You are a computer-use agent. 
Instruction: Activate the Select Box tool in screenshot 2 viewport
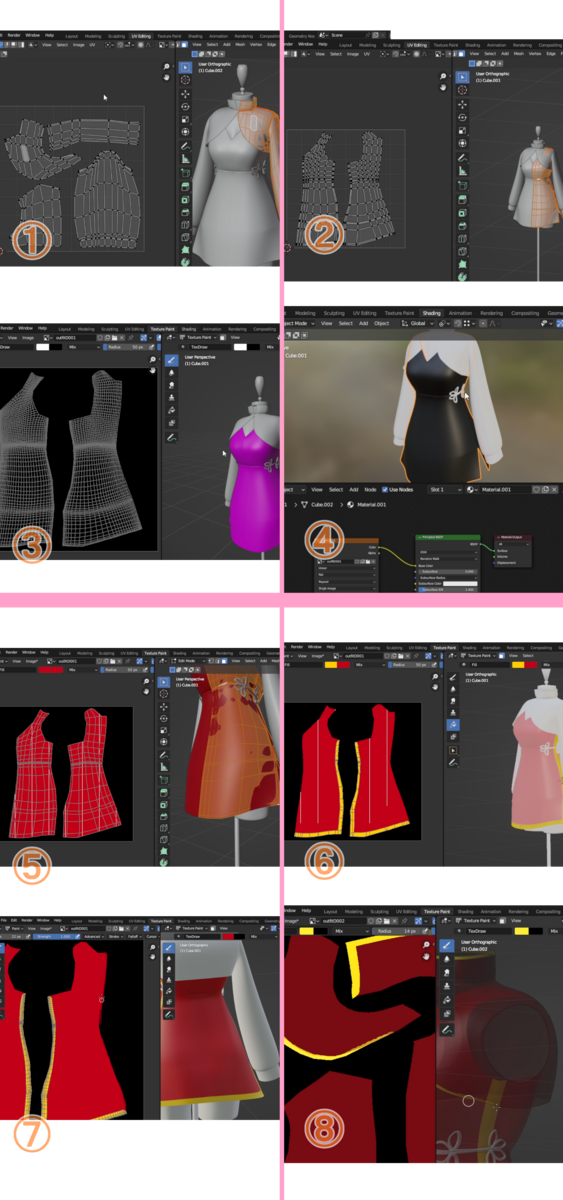[x=463, y=76]
